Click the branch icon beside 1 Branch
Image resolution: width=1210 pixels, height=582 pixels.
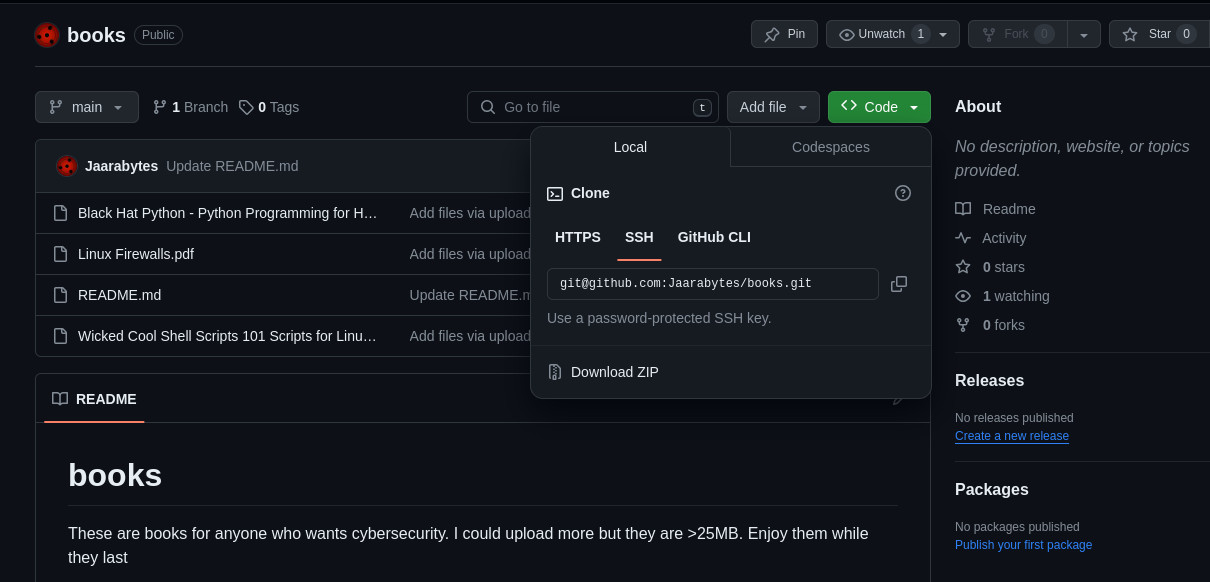coord(160,107)
